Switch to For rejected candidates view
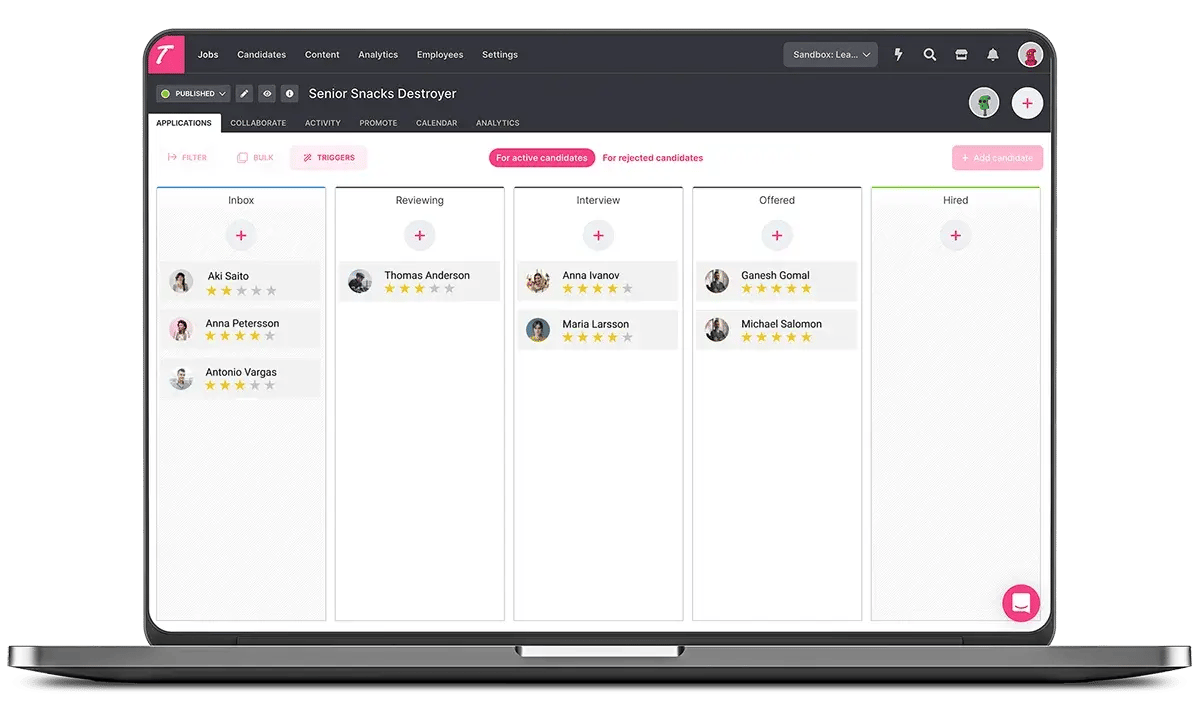This screenshot has height=714, width=1200. (652, 158)
